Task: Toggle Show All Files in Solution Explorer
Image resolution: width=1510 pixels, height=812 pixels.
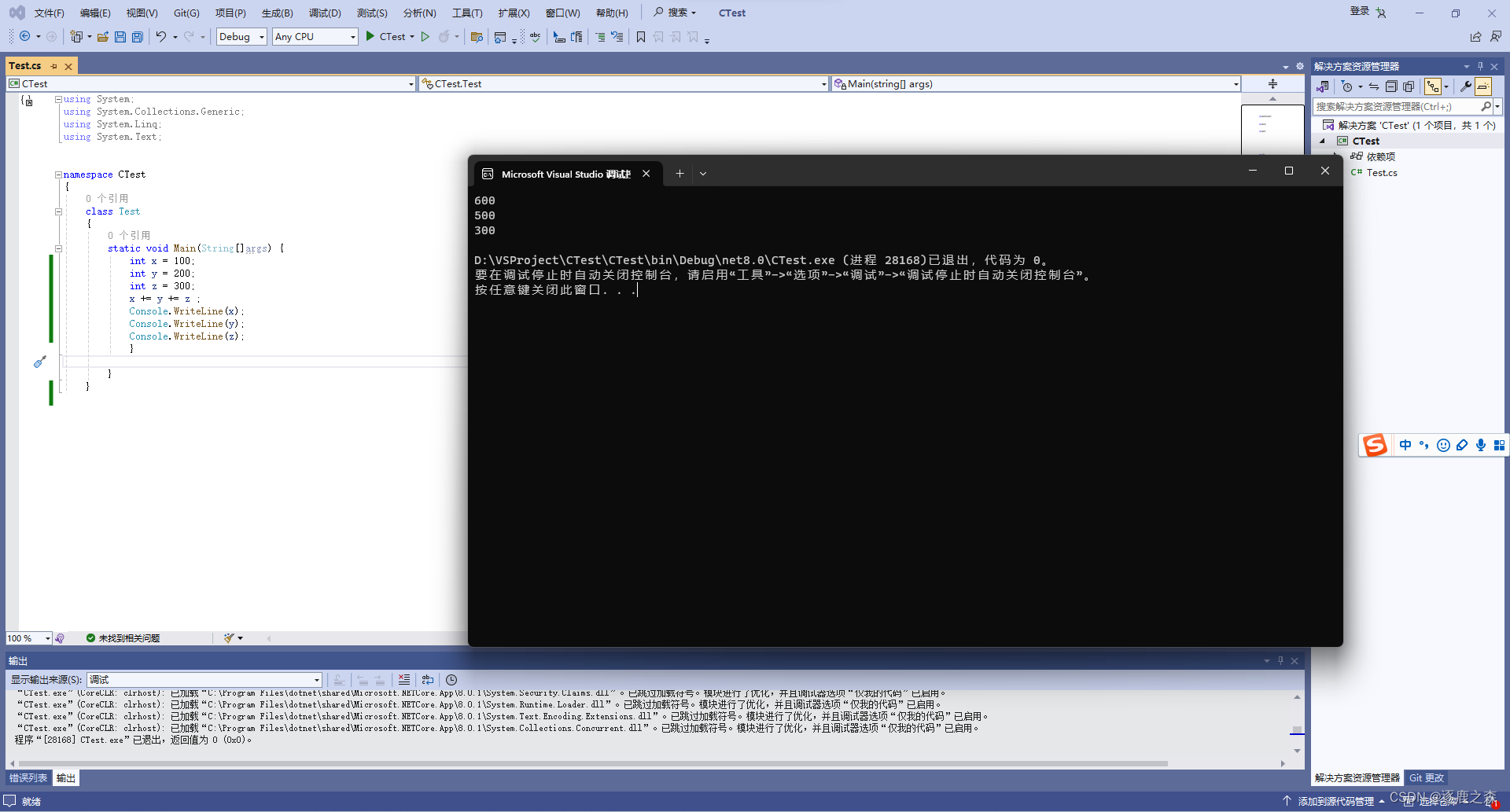Action: [1409, 86]
